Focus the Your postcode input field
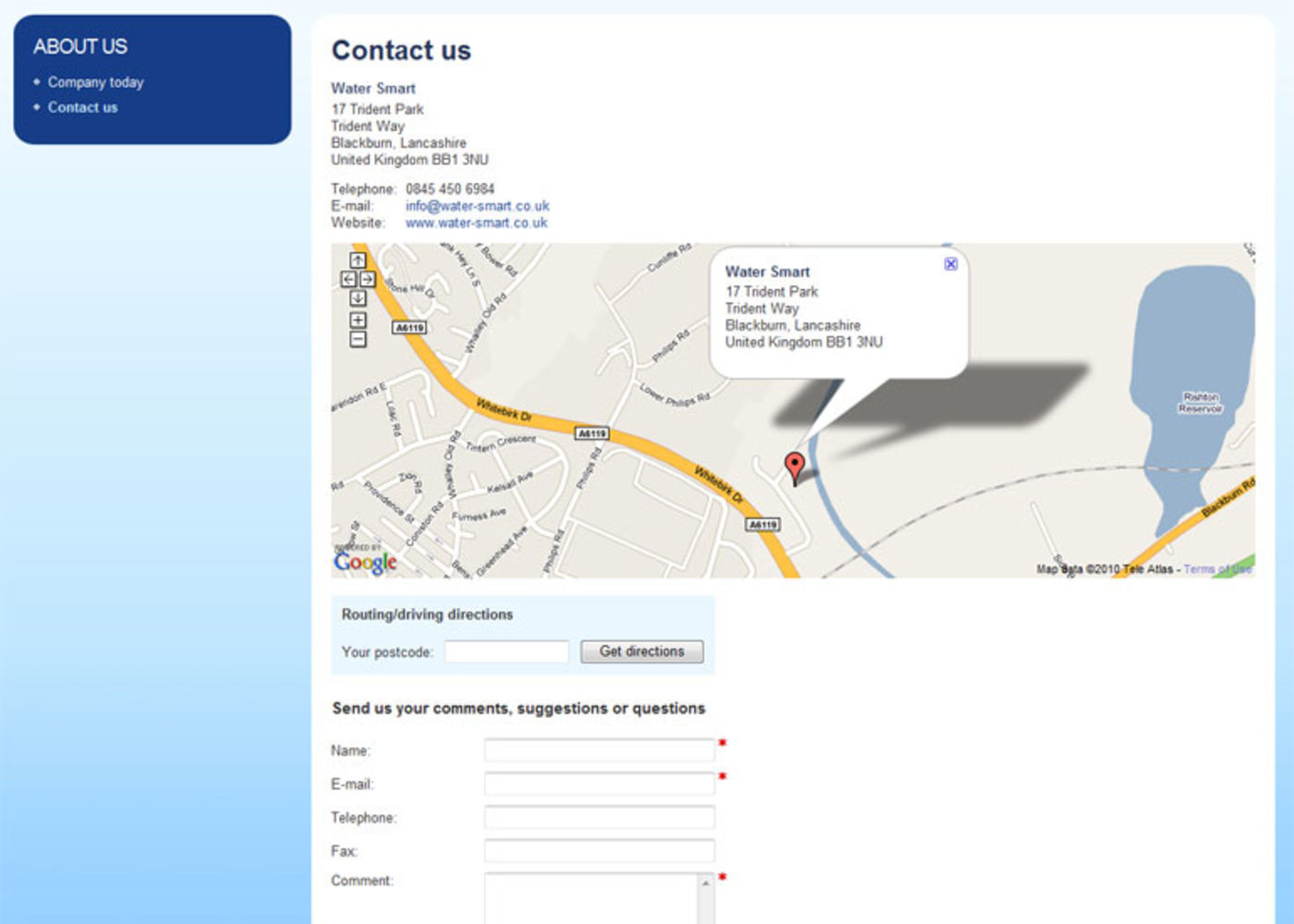This screenshot has width=1294, height=924. point(507,651)
